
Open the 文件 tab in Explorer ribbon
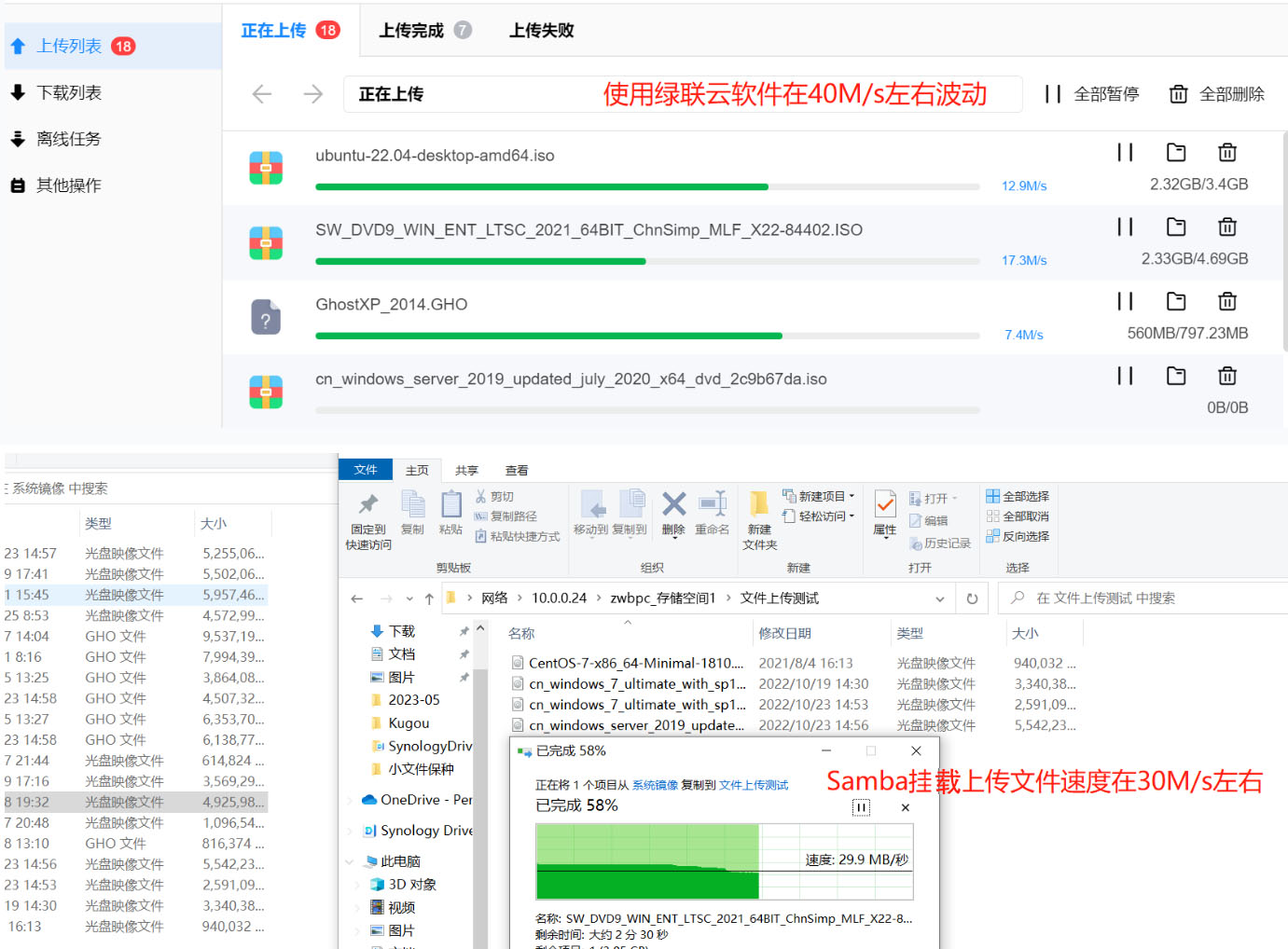366,470
